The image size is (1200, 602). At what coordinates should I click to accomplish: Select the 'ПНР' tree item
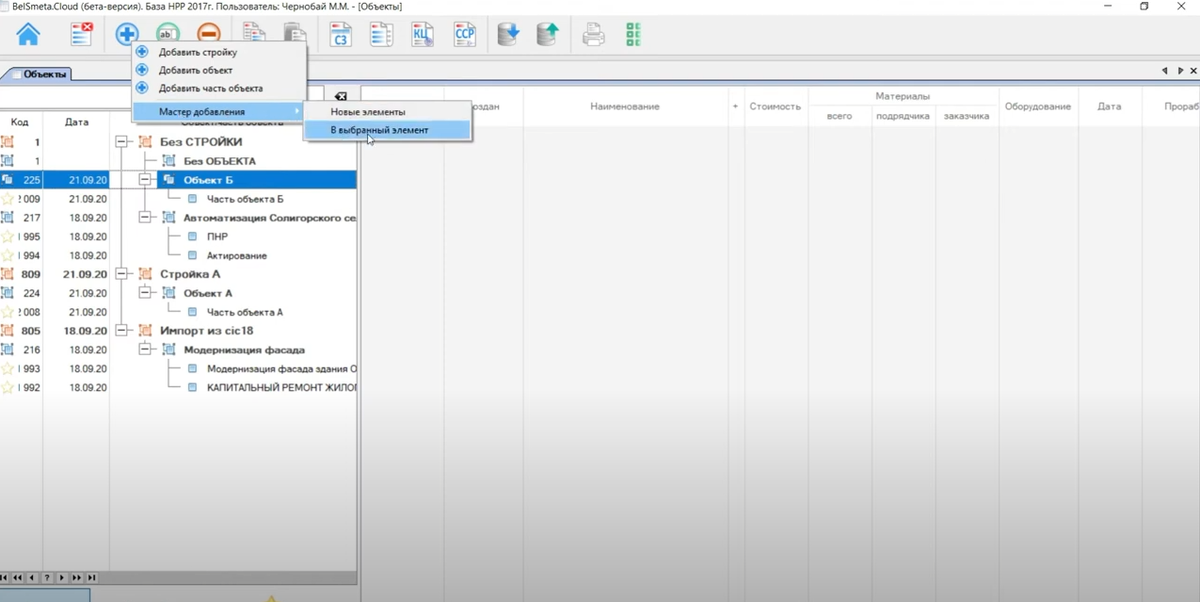(x=217, y=237)
